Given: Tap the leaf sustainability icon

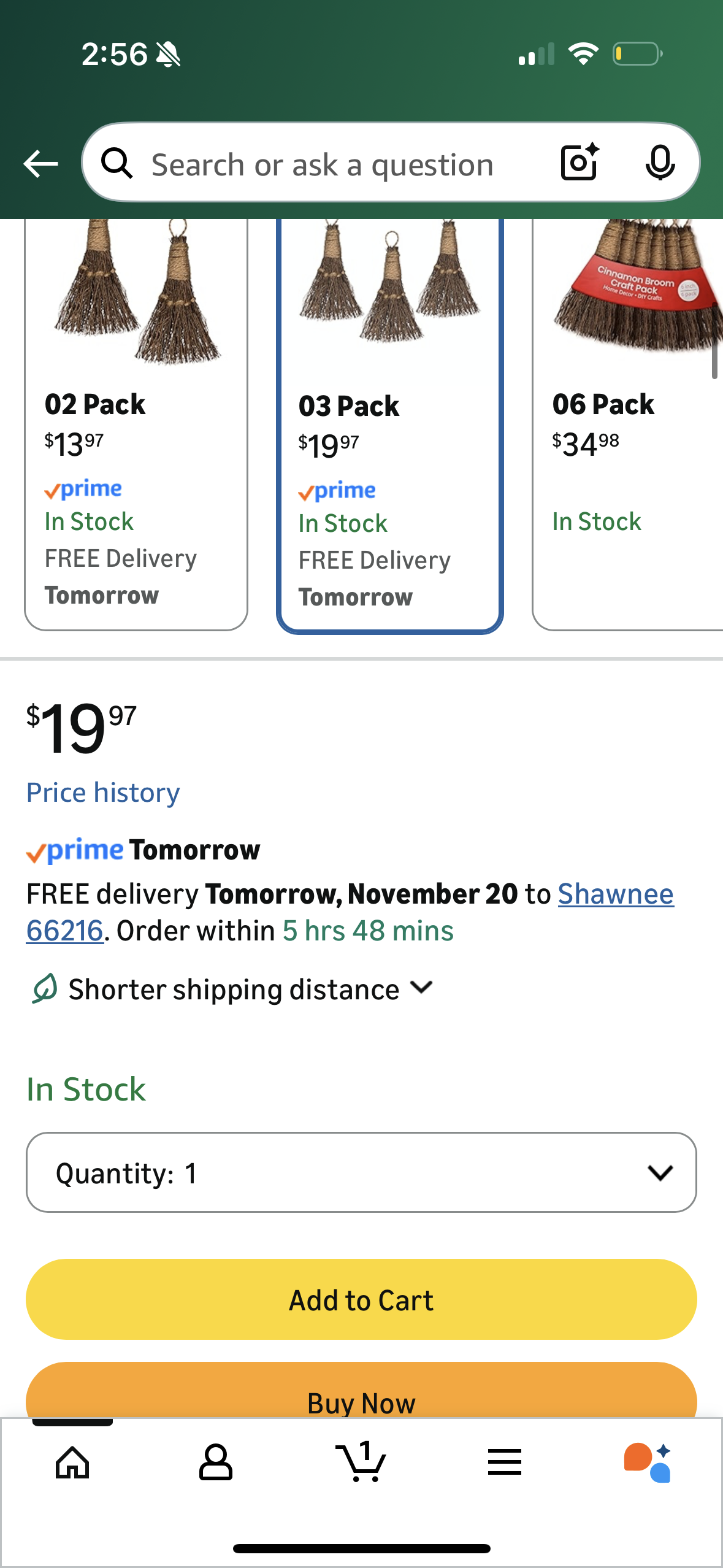Looking at the screenshot, I should pyautogui.click(x=45, y=988).
